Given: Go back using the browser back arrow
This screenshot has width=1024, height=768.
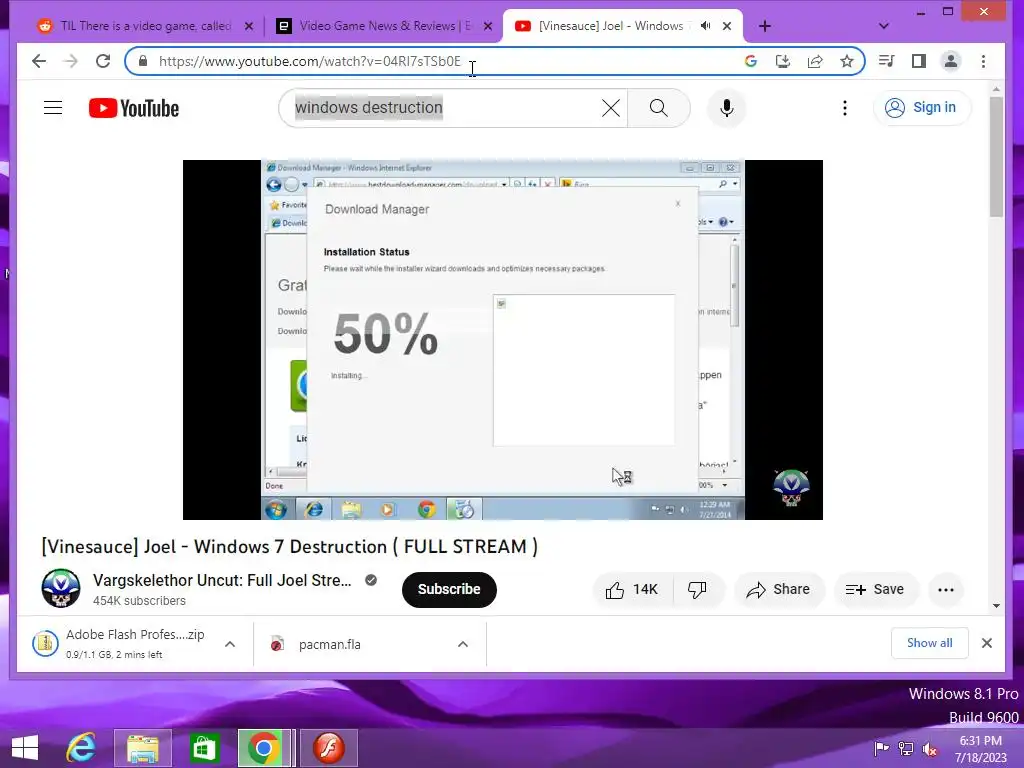Looking at the screenshot, I should 39,61.
